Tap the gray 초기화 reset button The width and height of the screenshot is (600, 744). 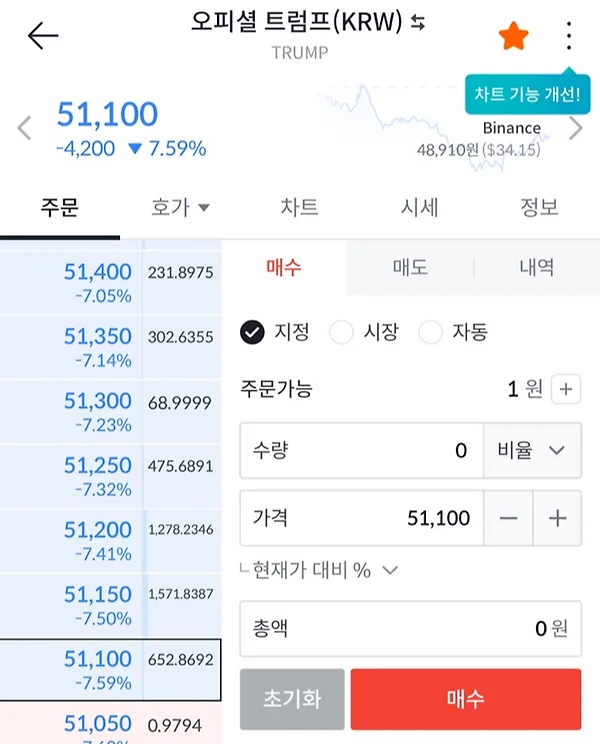pos(292,699)
